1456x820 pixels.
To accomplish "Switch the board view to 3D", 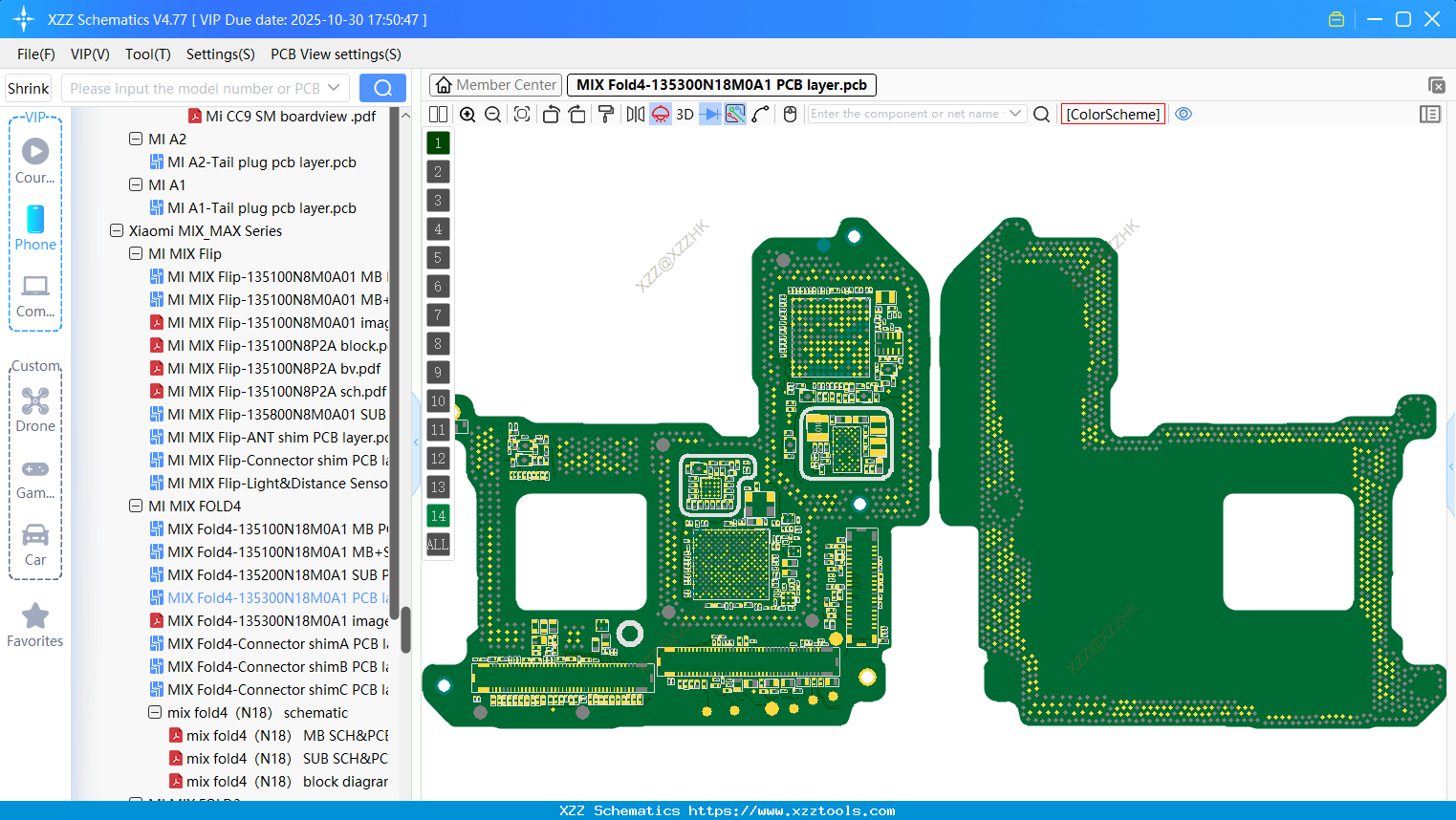I will [685, 113].
